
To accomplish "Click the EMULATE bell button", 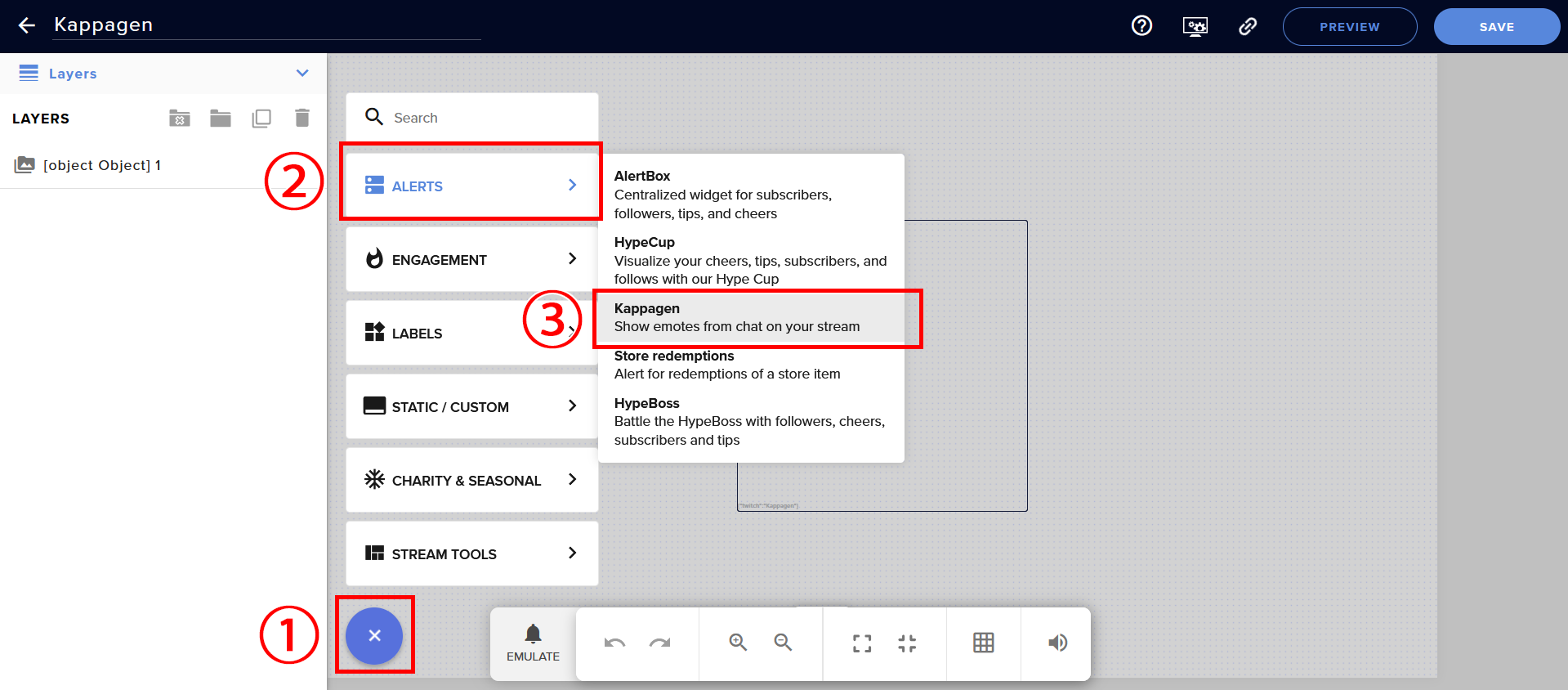I will (533, 643).
